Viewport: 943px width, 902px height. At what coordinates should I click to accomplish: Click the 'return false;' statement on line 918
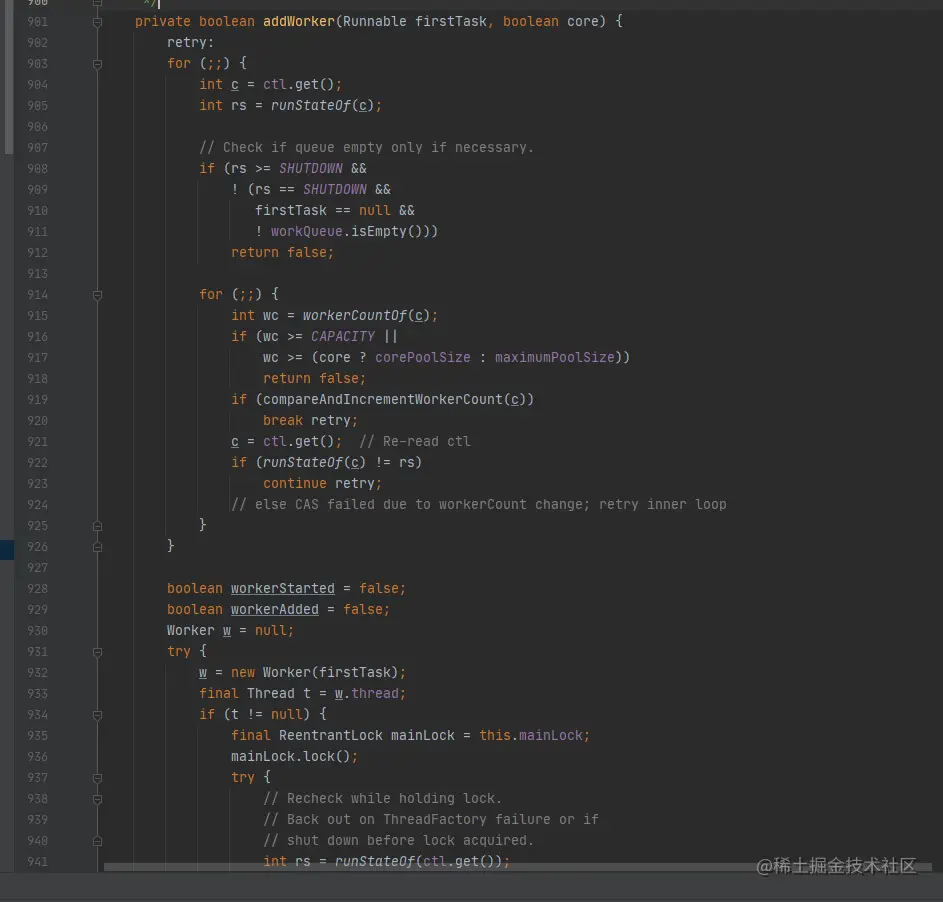(x=314, y=379)
